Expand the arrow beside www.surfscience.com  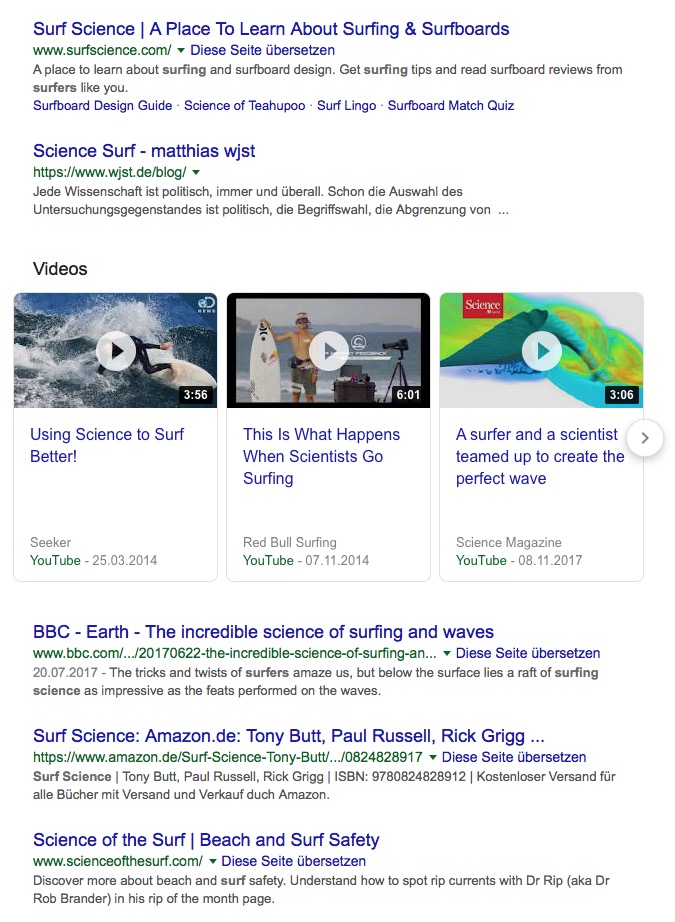click(181, 51)
